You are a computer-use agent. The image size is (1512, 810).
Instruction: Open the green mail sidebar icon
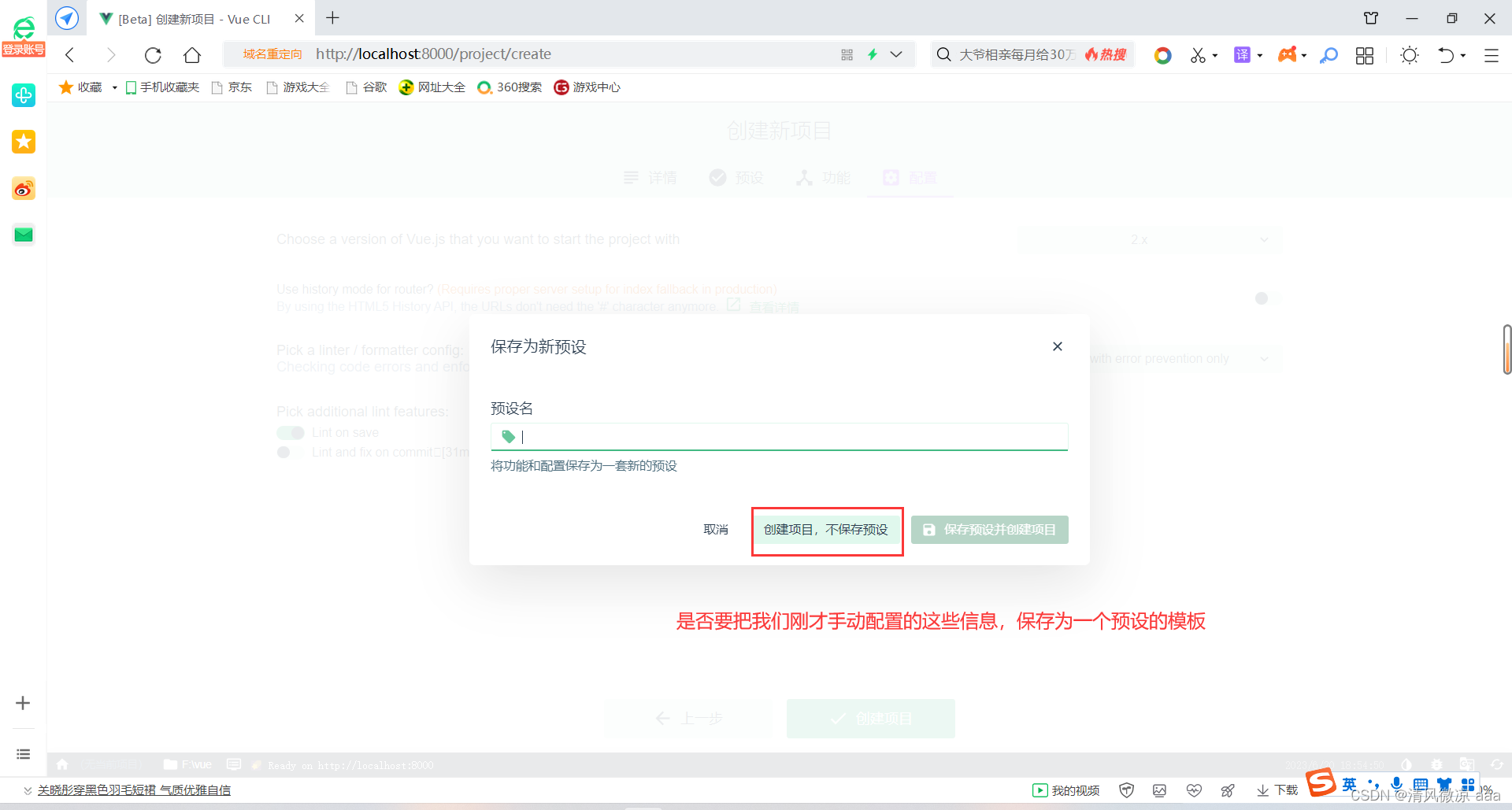pyautogui.click(x=24, y=235)
